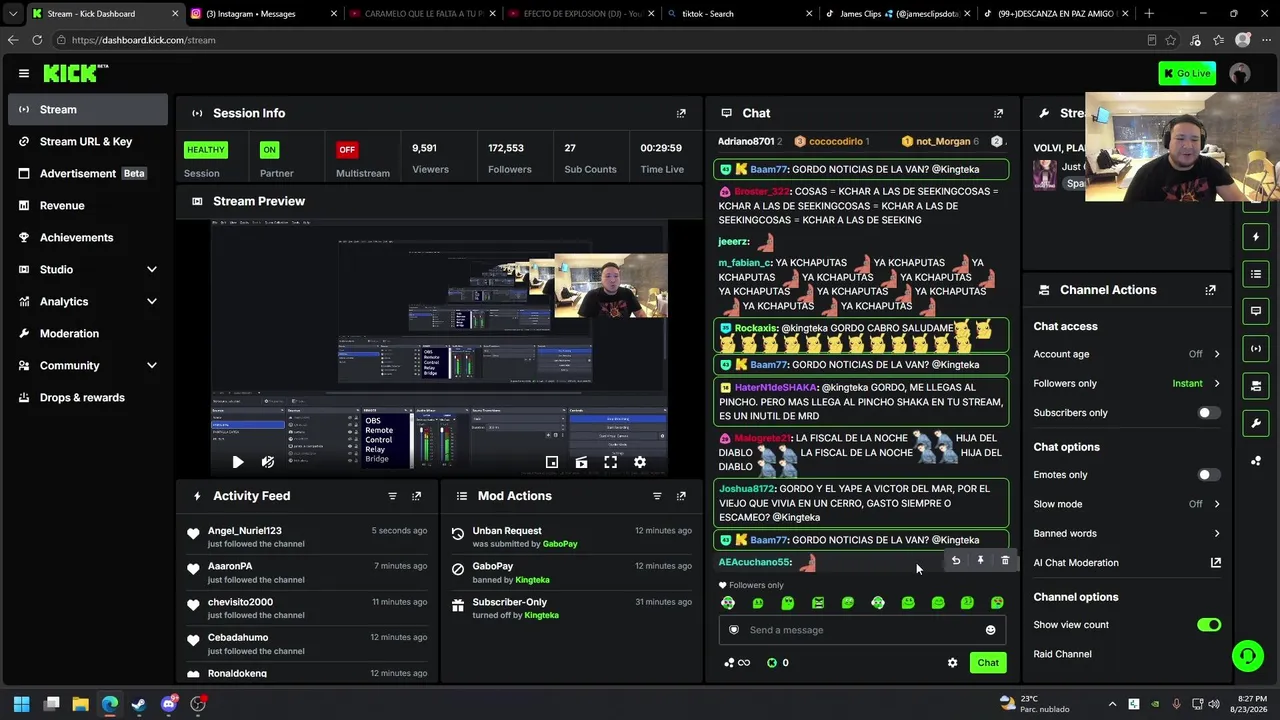1280x720 pixels.
Task: Open File Explorer from the taskbar
Action: tap(80, 704)
